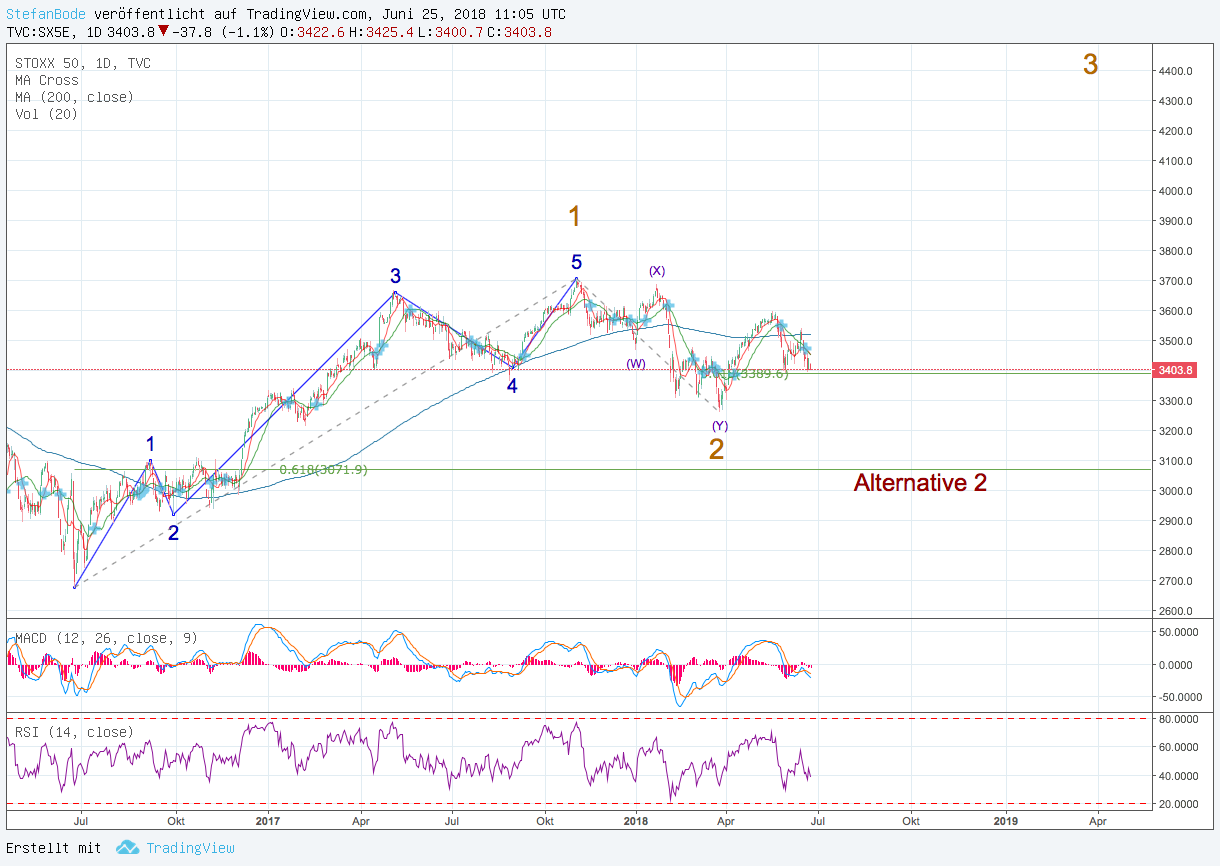The image size is (1220, 866).
Task: Click the blue wave label 1
Action: click(151, 444)
